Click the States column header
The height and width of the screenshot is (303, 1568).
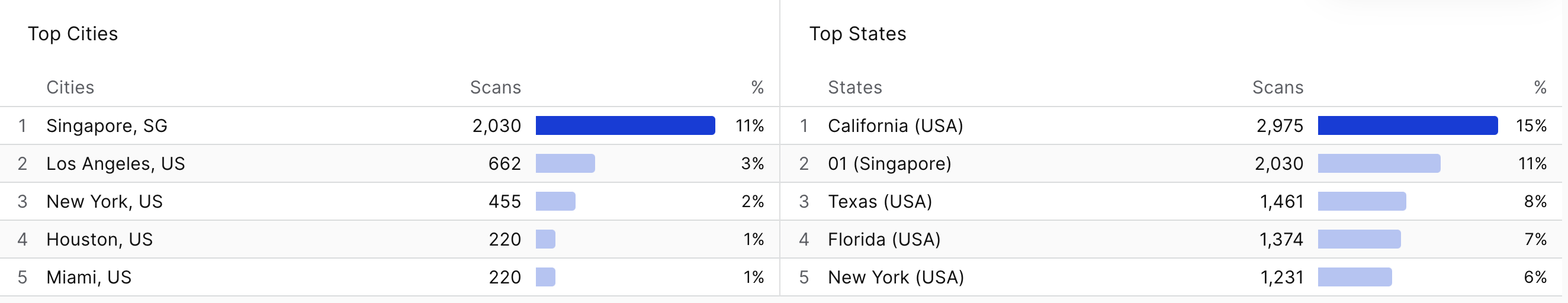[x=854, y=88]
